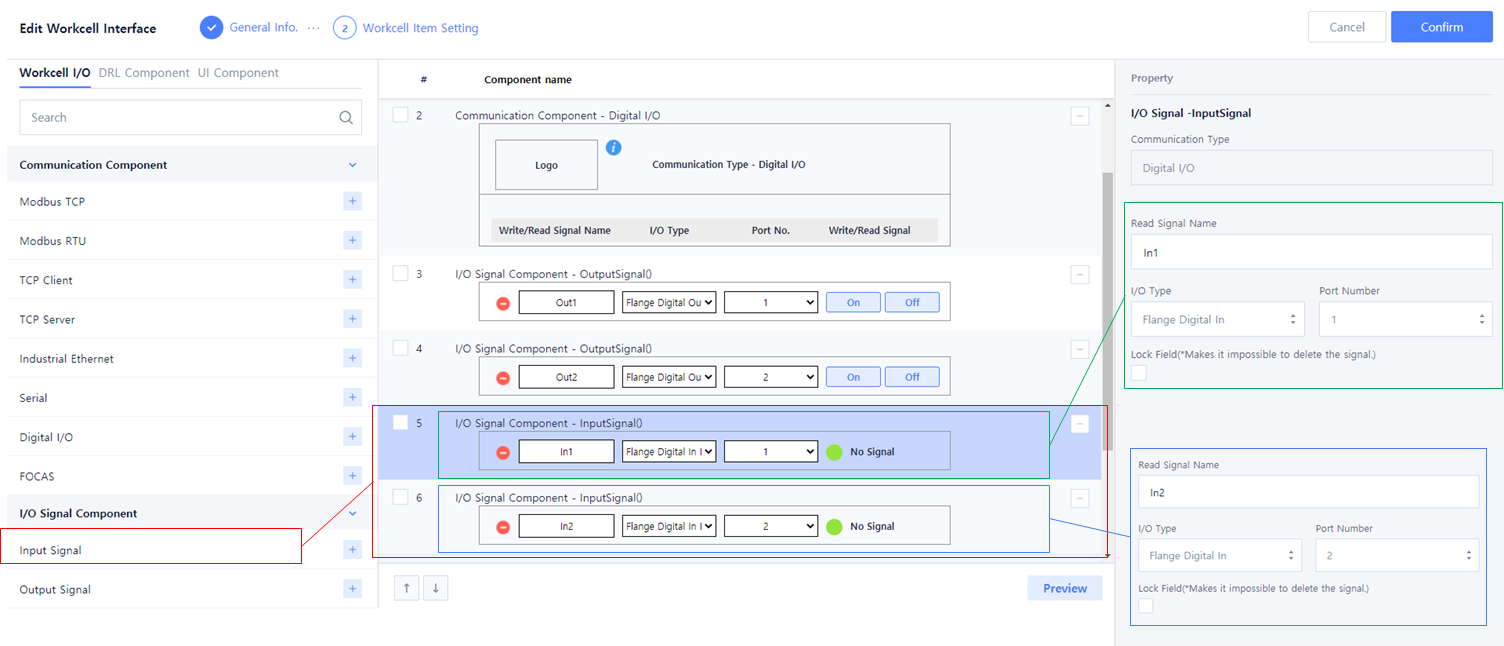Open the Flange Digital Out dropdown for Out2
The height and width of the screenshot is (646, 1504).
[x=669, y=377]
